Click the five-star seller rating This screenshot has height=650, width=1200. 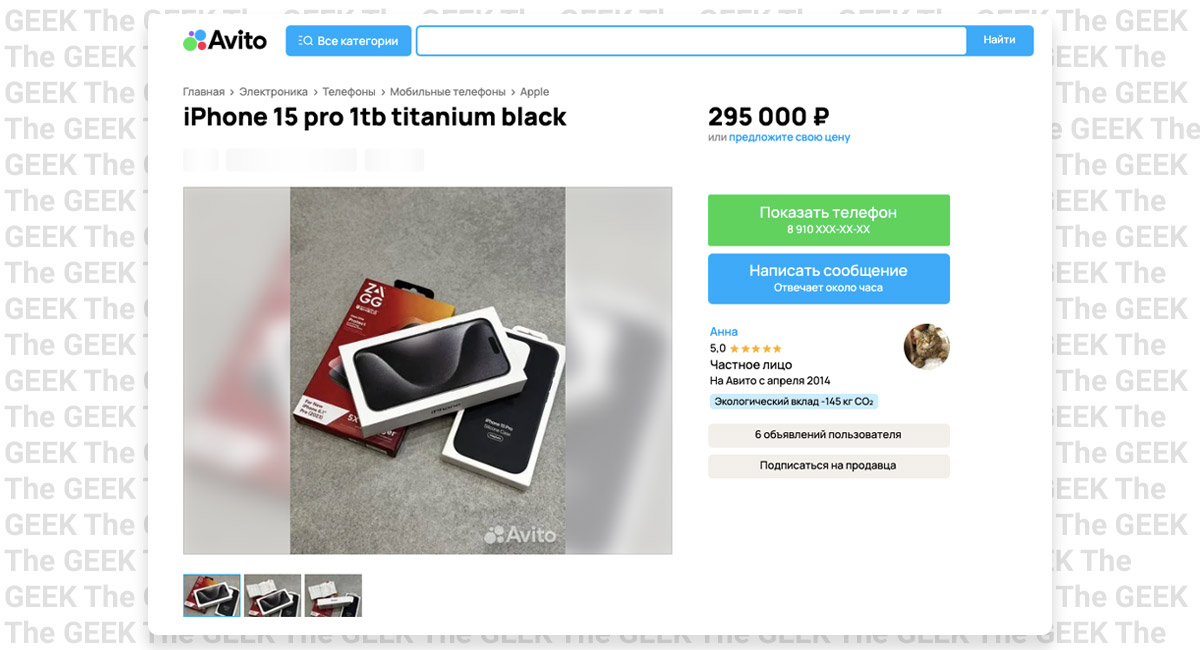pyautogui.click(x=756, y=349)
